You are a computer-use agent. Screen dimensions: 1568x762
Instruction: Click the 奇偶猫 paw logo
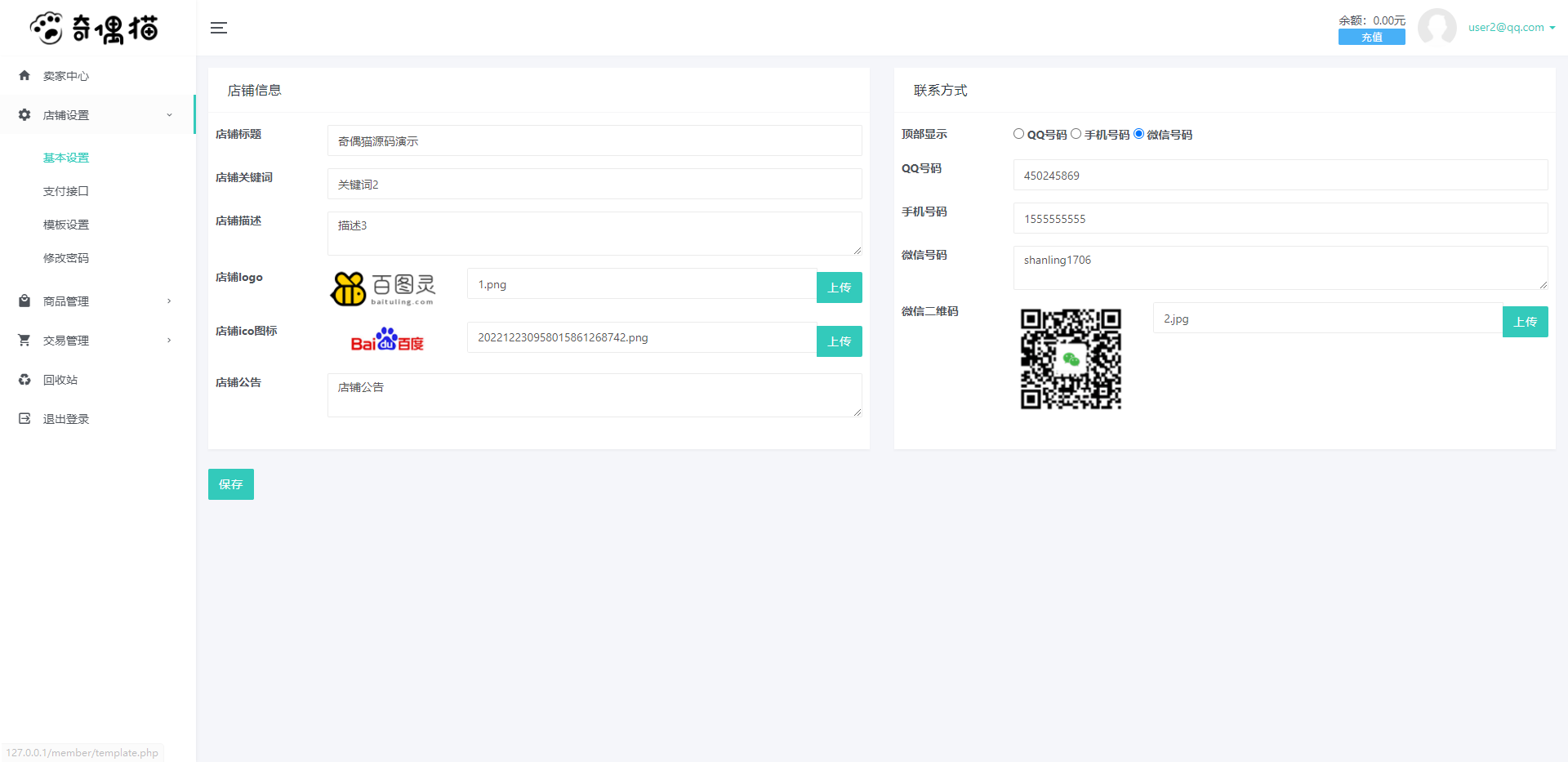(94, 28)
